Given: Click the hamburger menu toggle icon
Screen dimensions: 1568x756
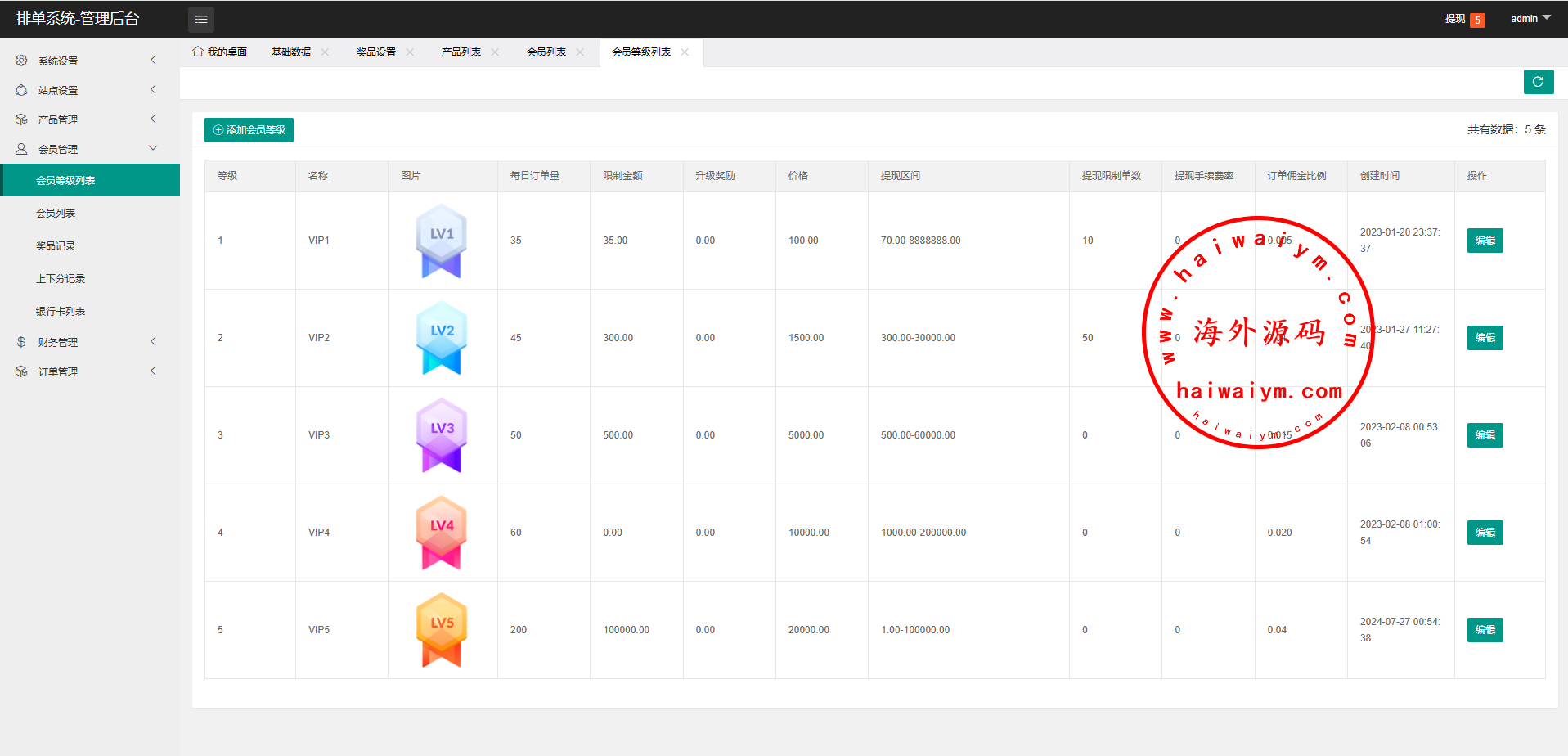Looking at the screenshot, I should click(200, 19).
